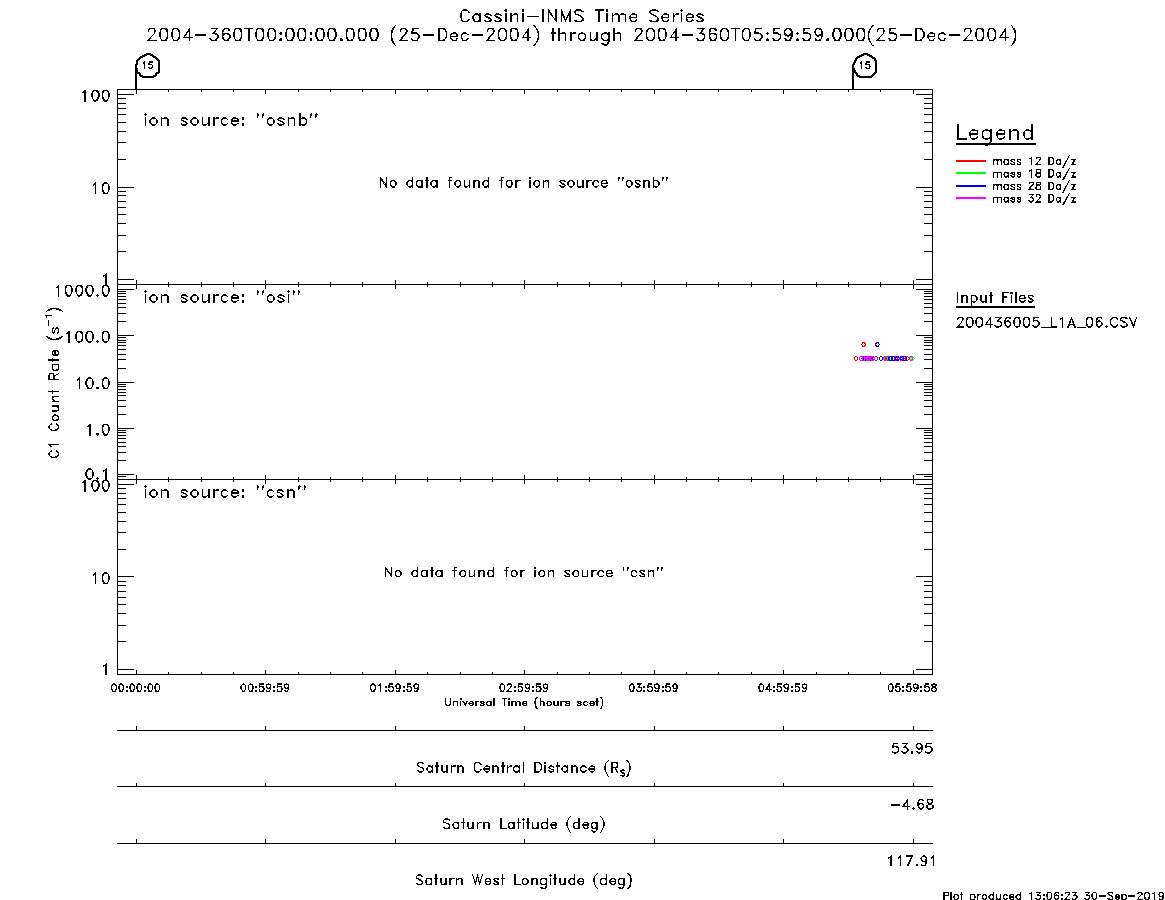Click the mass 32 Da/z legend text

(1034, 199)
